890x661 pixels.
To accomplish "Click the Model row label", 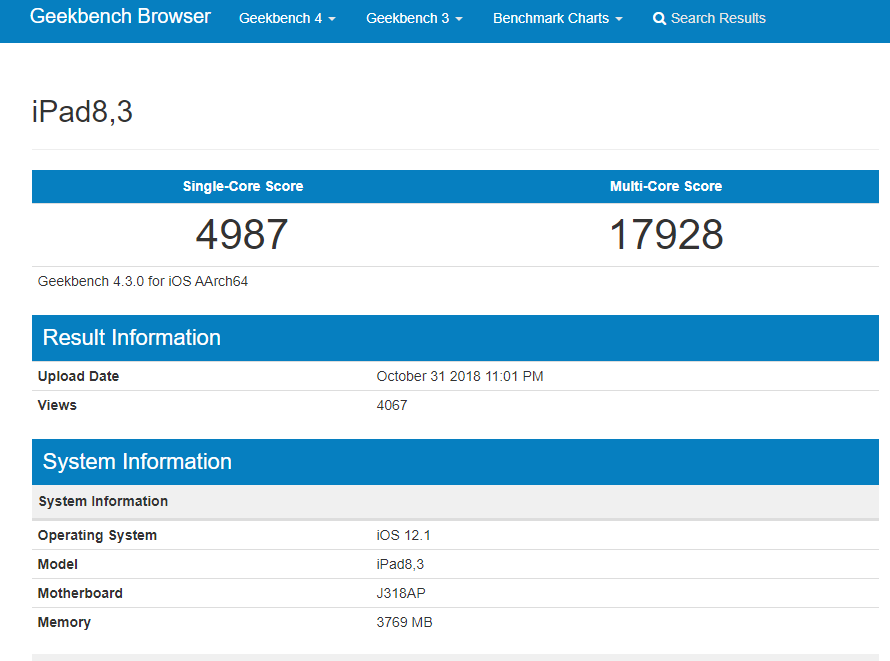I will (x=57, y=565).
